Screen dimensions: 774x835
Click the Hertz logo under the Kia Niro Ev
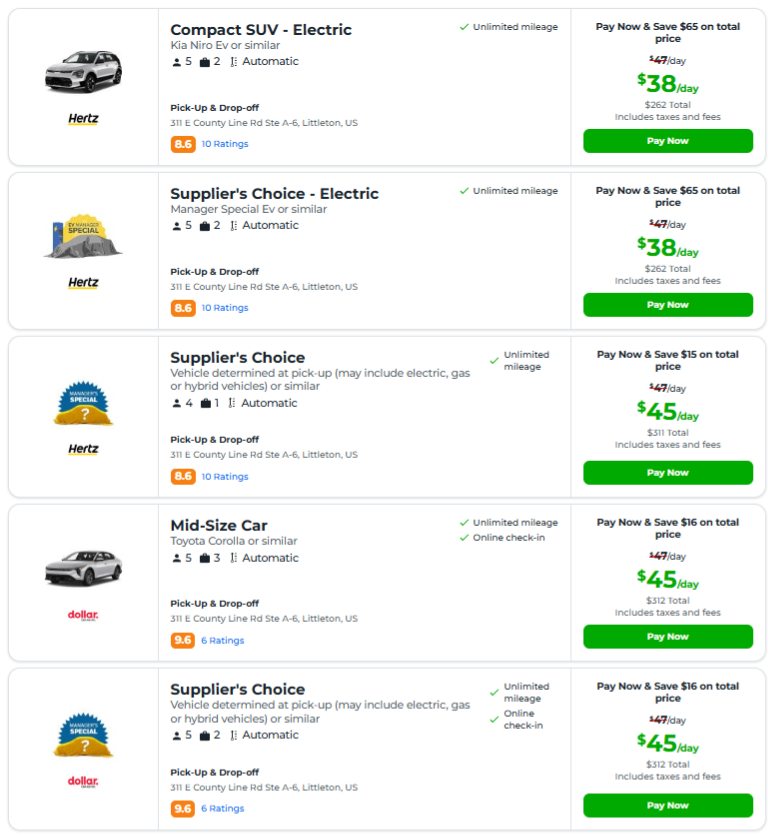(x=83, y=119)
